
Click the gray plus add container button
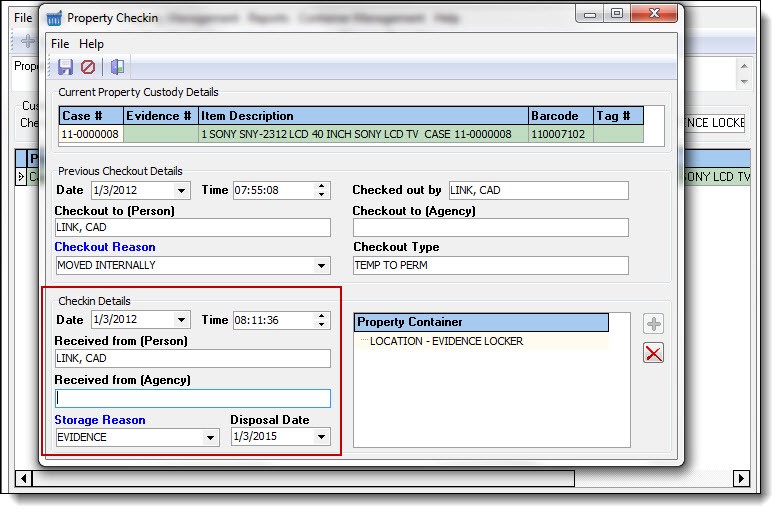[x=654, y=324]
